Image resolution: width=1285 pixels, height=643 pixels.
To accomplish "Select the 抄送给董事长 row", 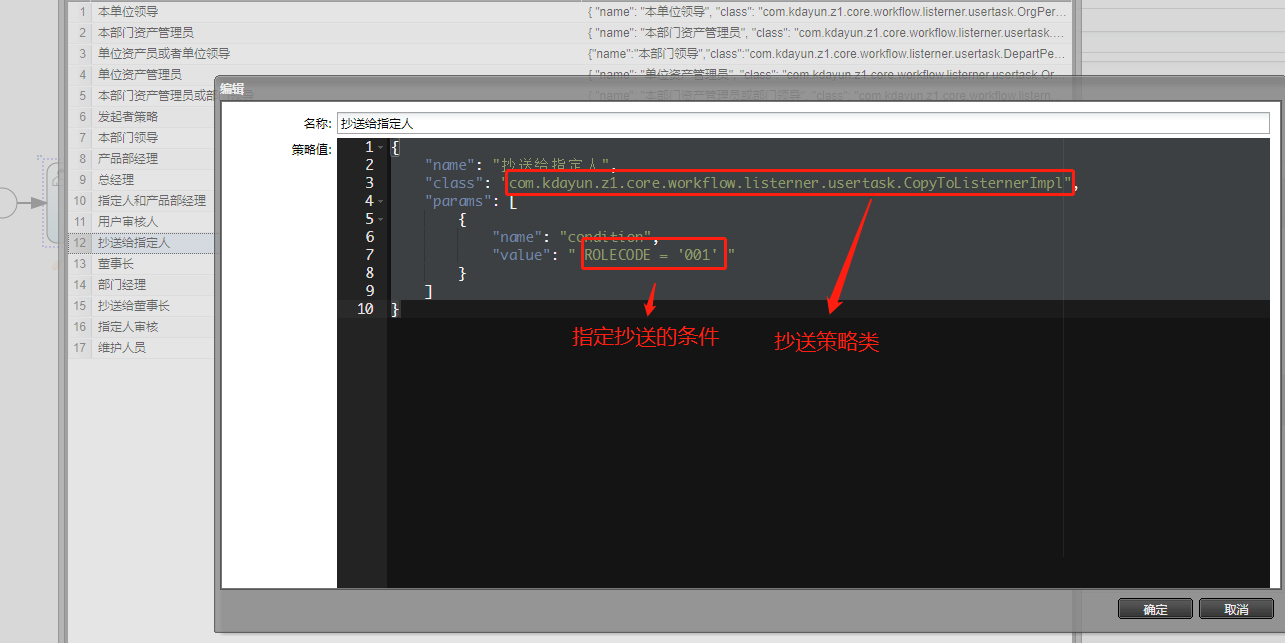I will pos(142,305).
